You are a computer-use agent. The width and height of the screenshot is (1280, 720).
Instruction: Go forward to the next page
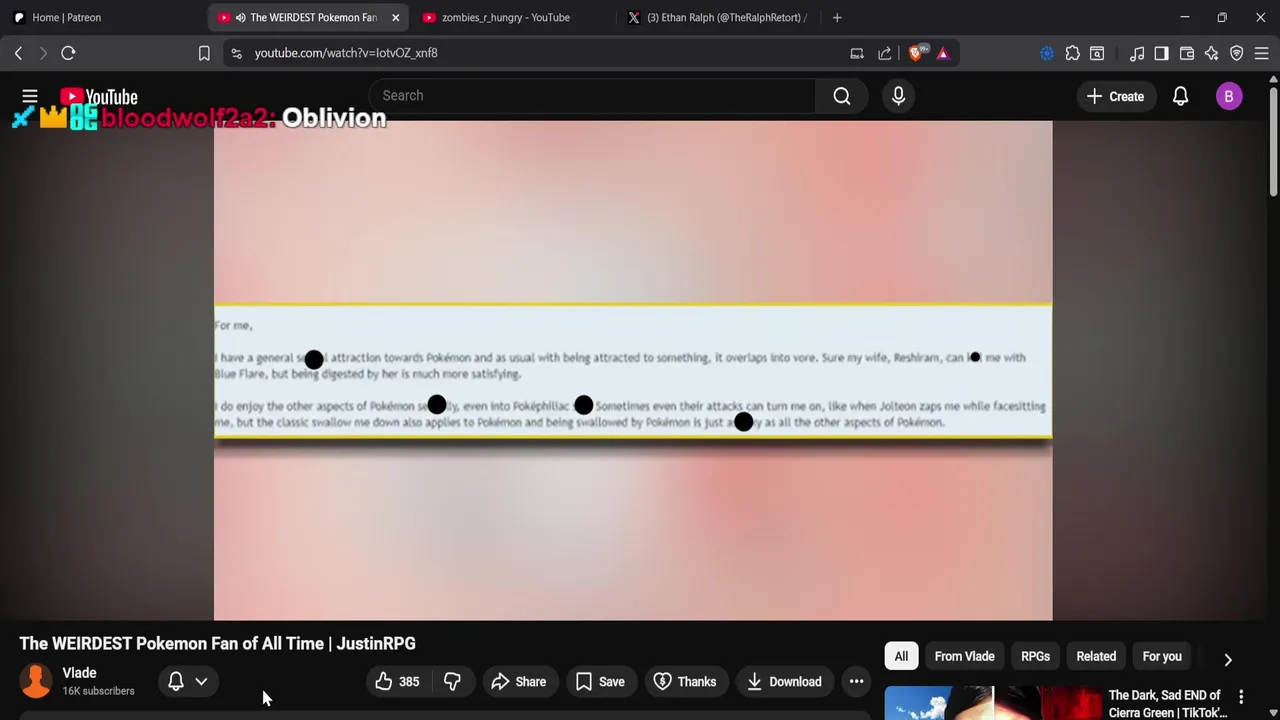[43, 53]
